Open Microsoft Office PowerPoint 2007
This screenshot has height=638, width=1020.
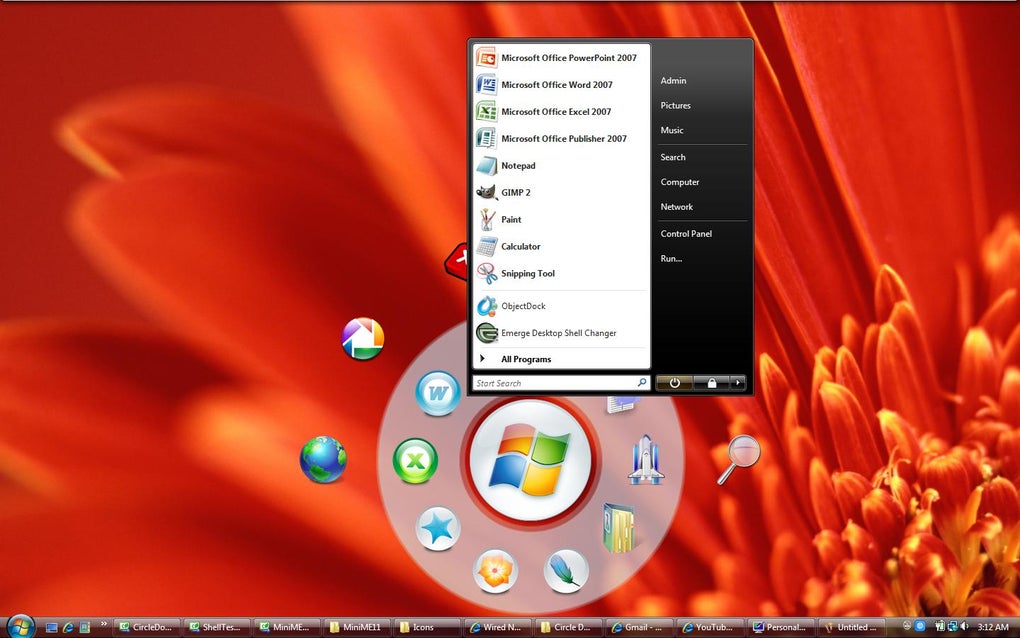tap(562, 58)
